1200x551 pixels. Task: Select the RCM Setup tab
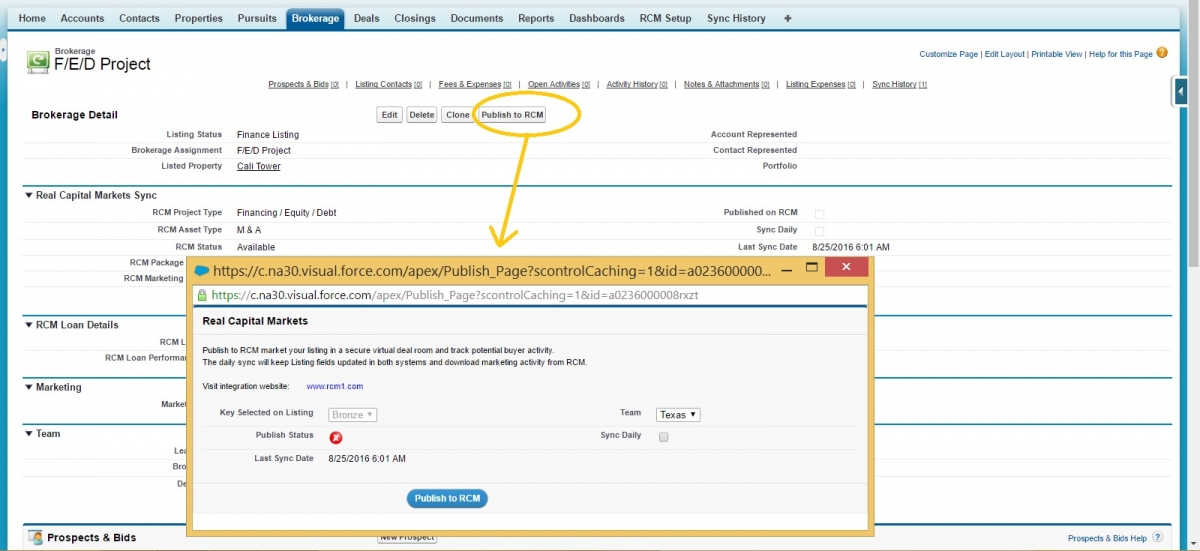[x=665, y=18]
